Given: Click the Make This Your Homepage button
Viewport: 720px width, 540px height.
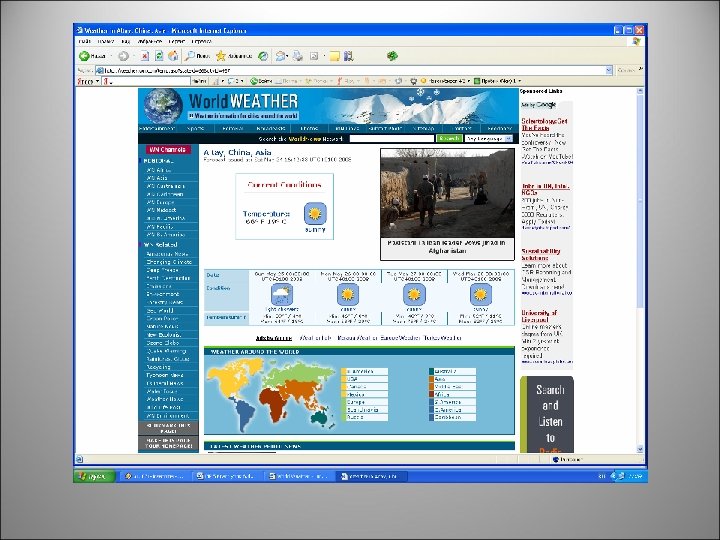Looking at the screenshot, I should coord(168,443).
